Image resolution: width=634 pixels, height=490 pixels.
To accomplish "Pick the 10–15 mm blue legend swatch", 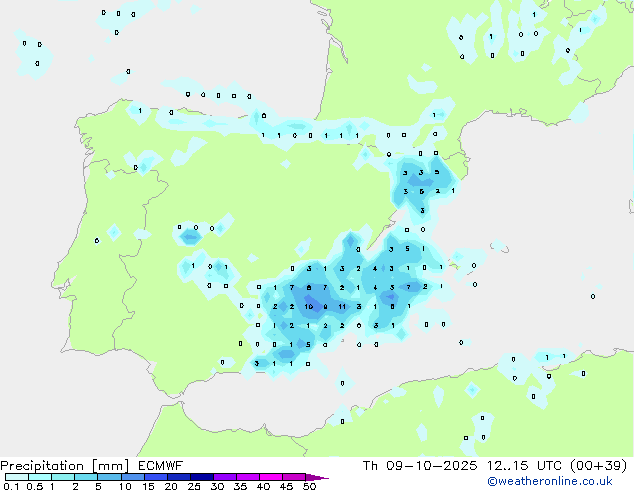I will click(x=132, y=477).
